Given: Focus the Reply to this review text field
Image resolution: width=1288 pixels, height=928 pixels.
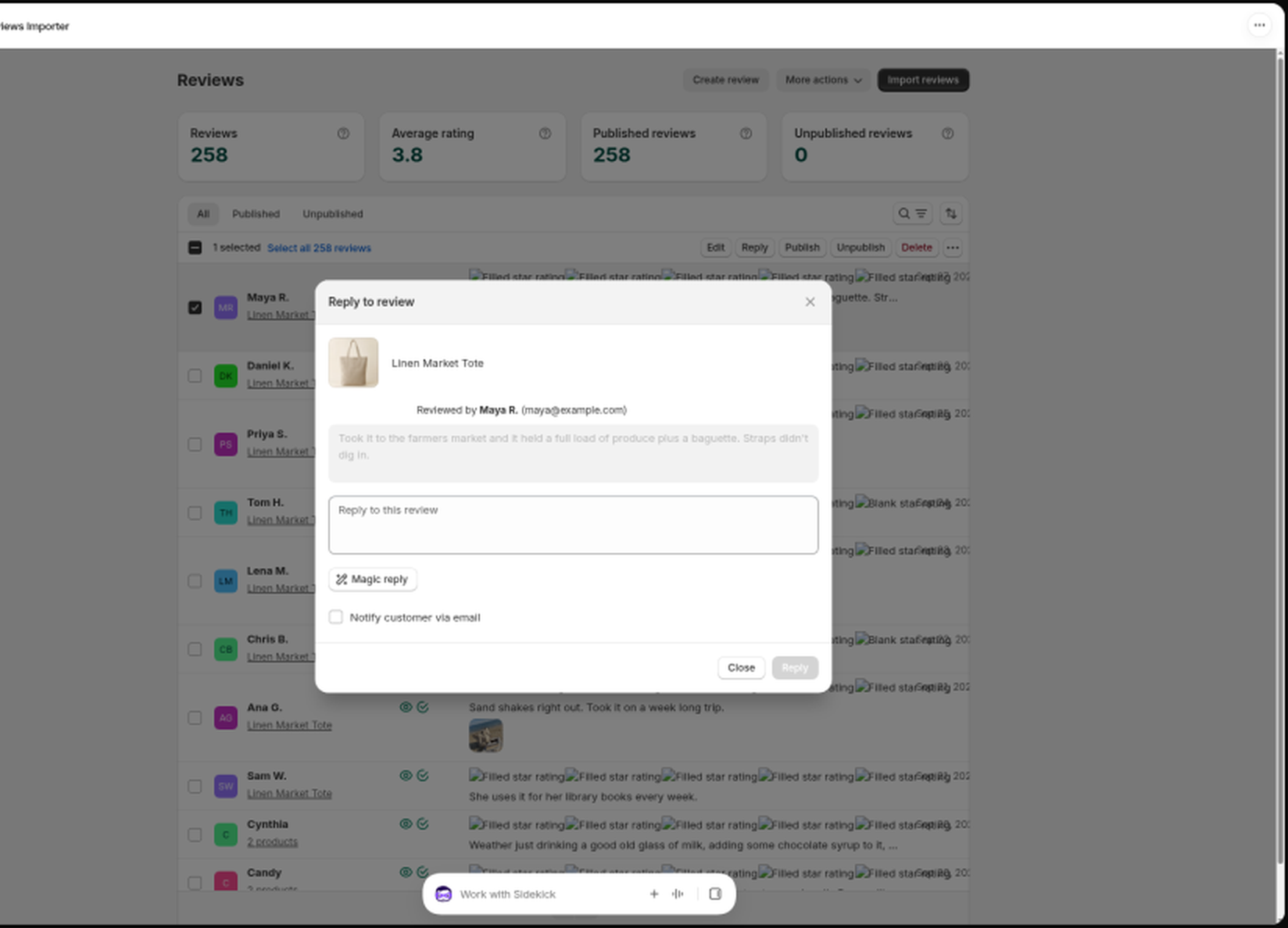Looking at the screenshot, I should (573, 525).
